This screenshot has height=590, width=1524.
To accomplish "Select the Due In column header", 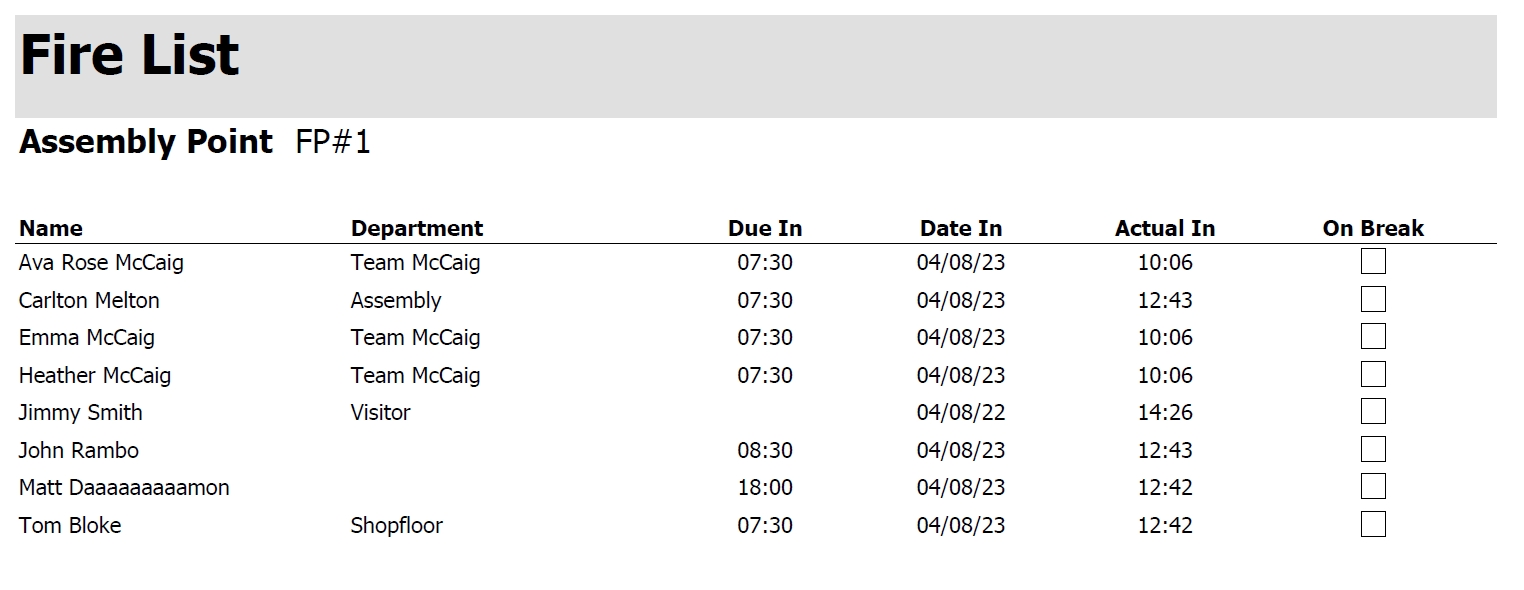I will [765, 228].
